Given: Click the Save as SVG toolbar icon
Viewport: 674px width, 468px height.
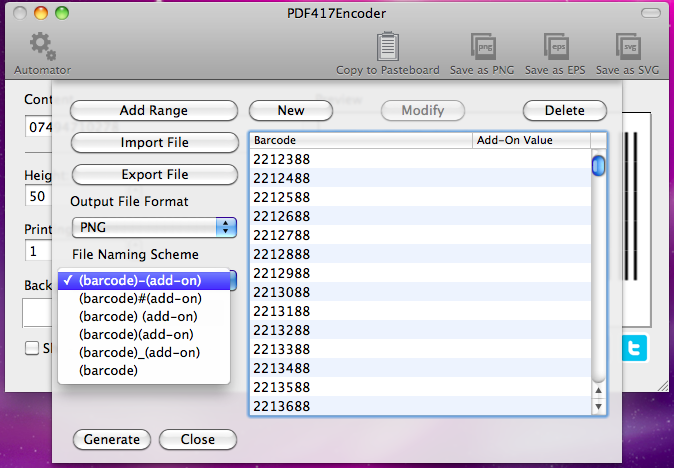Looking at the screenshot, I should [x=628, y=46].
